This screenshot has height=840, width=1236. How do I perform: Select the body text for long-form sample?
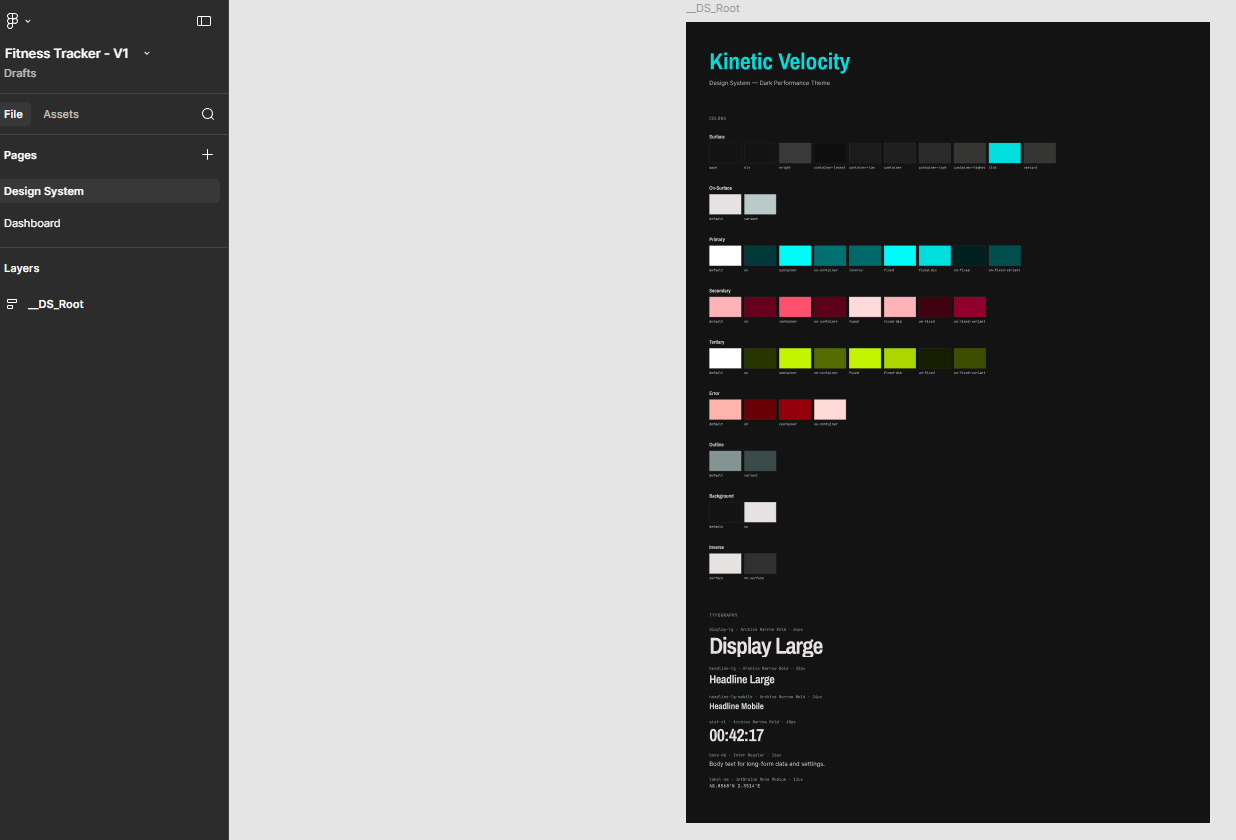(767, 764)
